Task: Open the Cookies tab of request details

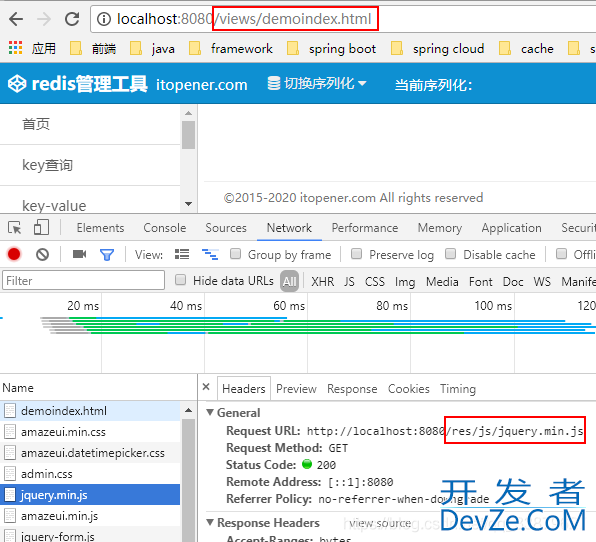Action: (x=409, y=389)
